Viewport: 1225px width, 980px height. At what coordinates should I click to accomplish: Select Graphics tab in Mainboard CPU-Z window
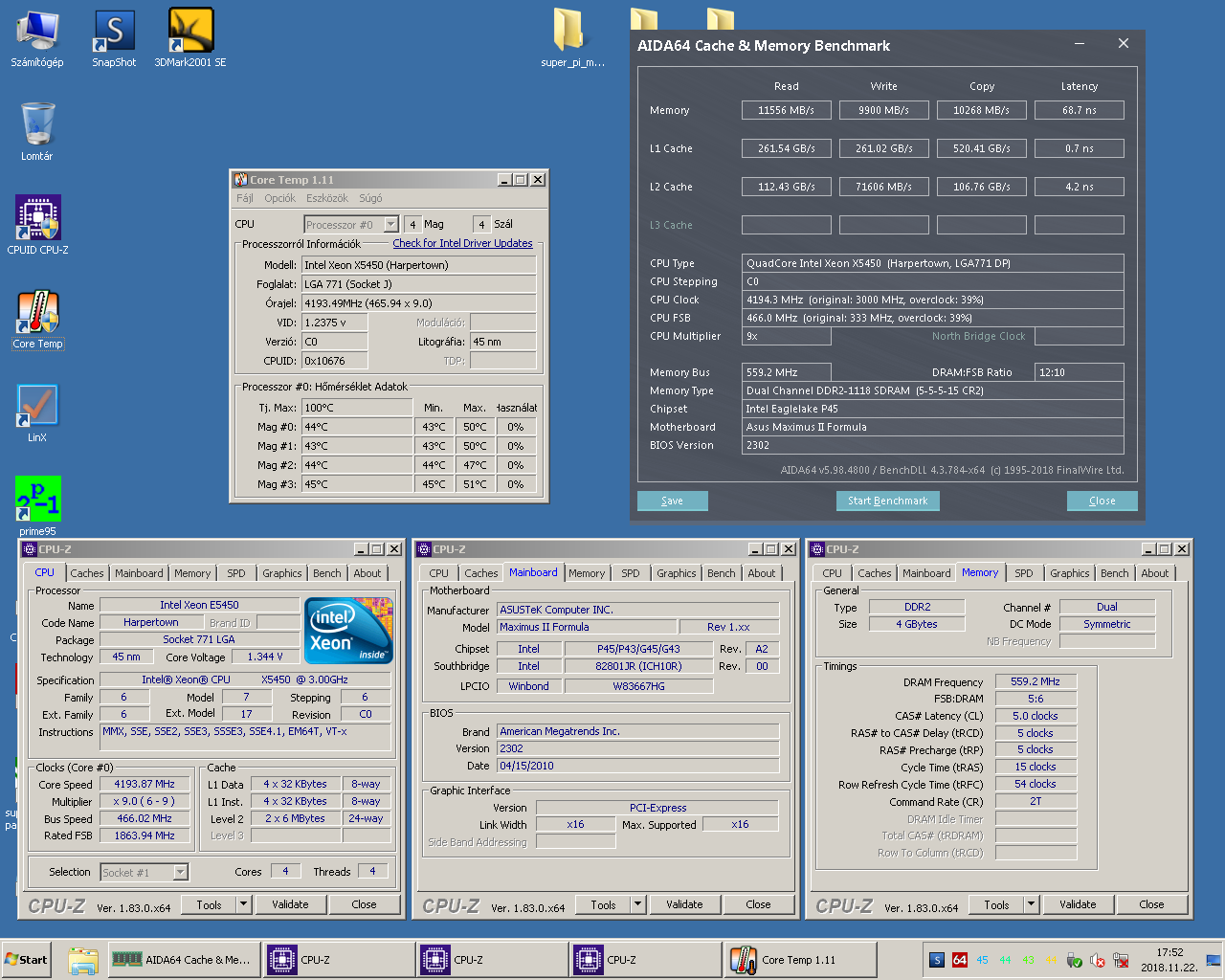[677, 573]
